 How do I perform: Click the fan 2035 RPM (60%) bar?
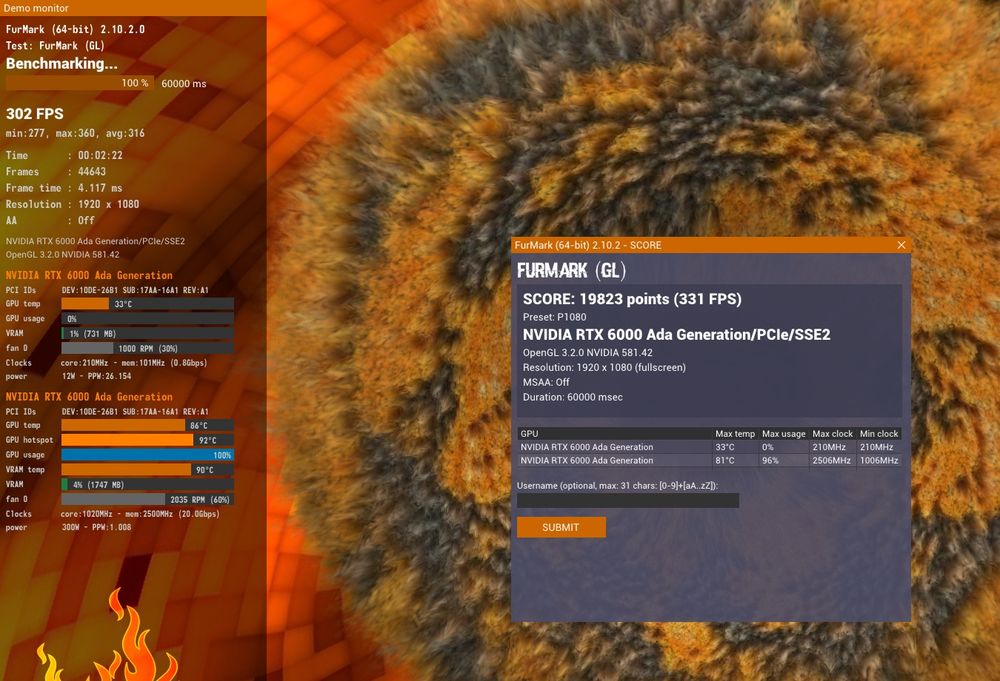147,499
